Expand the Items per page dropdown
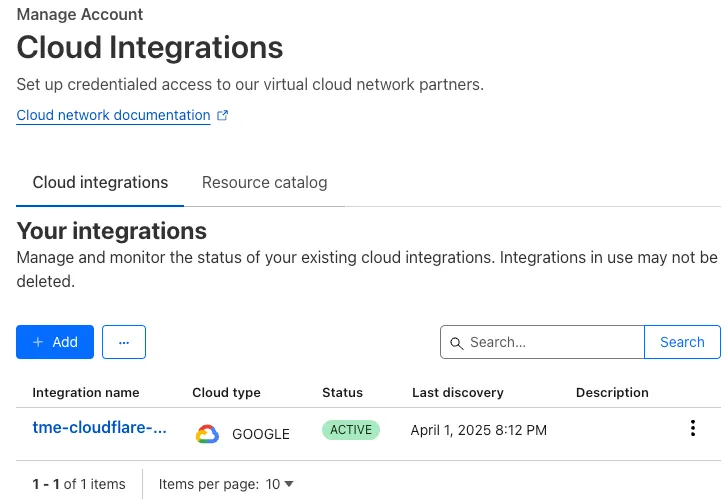The image size is (727, 502). tap(280, 484)
